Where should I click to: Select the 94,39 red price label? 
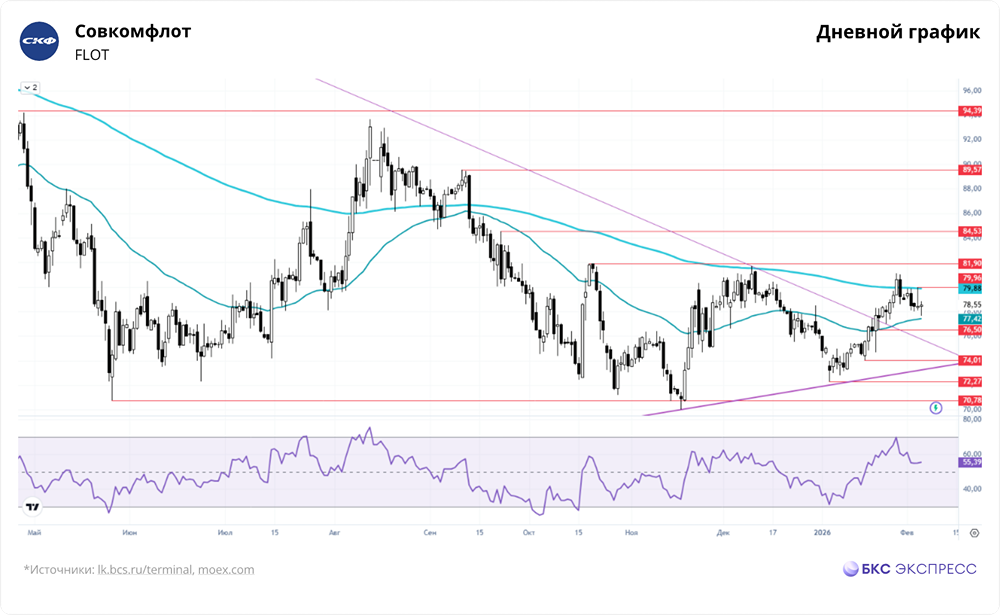click(971, 110)
